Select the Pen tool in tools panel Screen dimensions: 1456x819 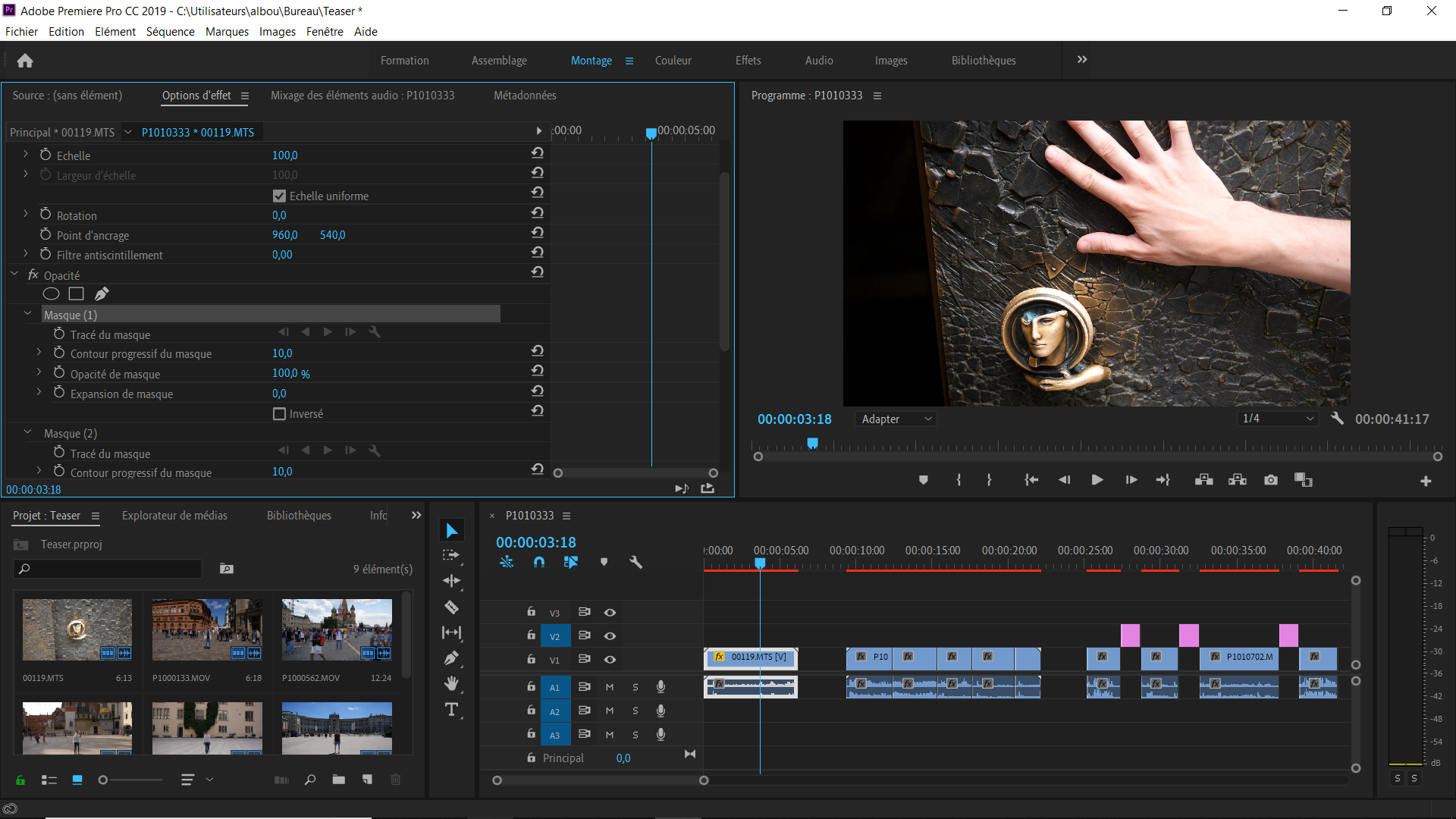tap(452, 658)
